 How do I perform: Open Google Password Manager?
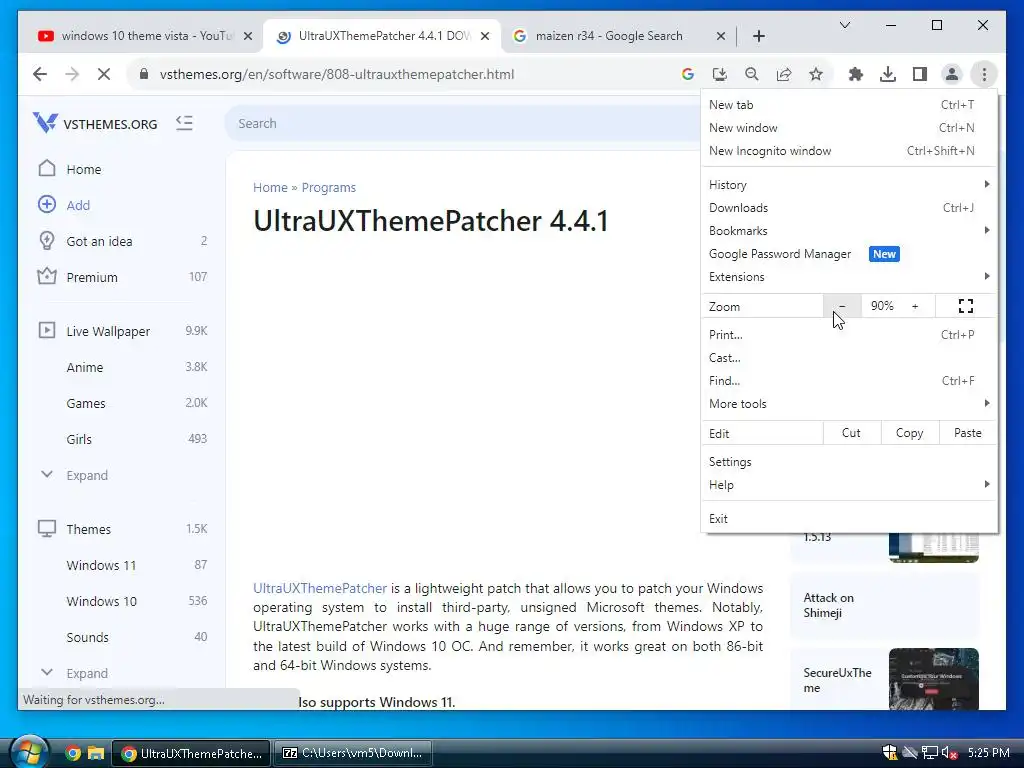[849, 253]
